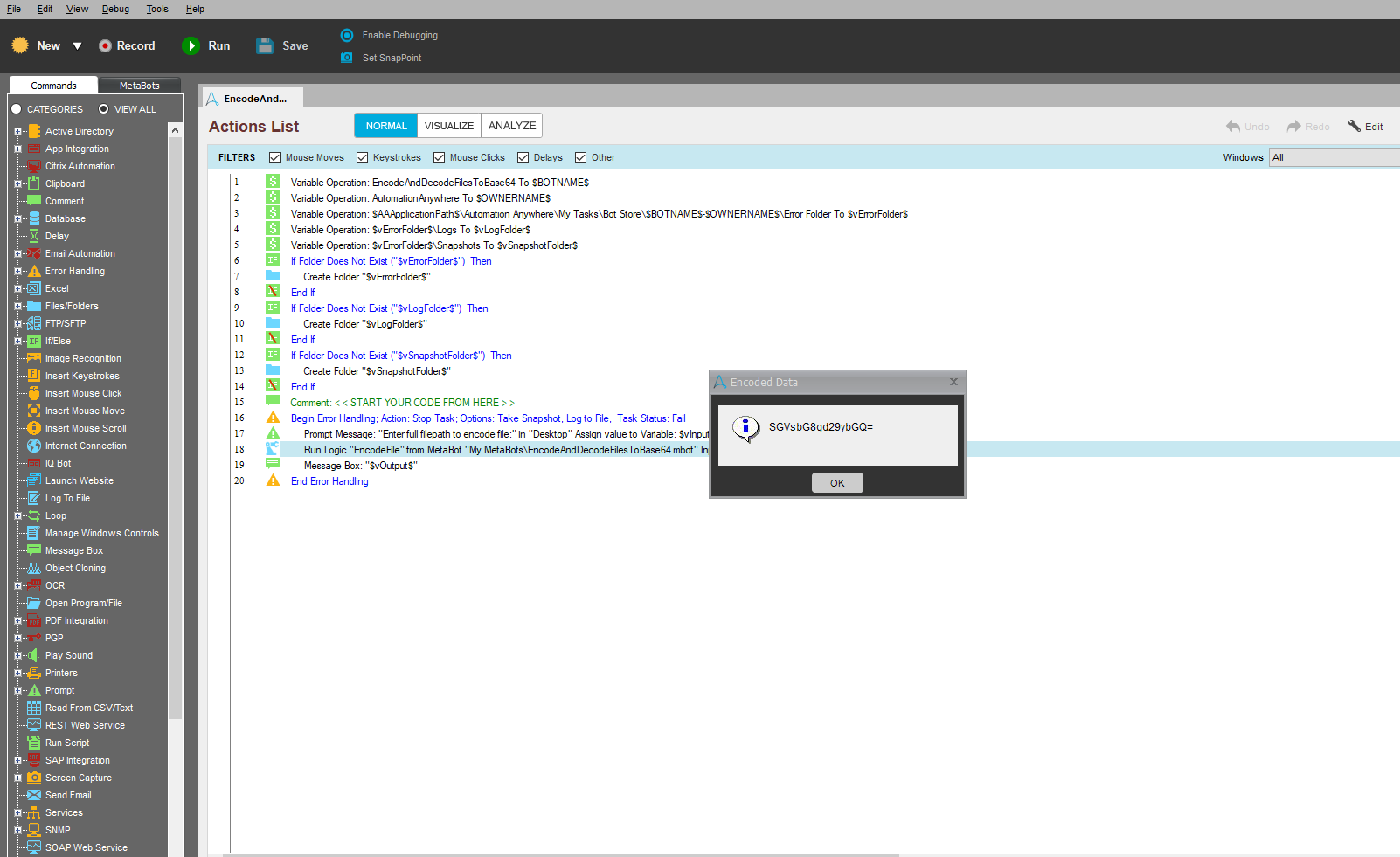
Task: Click the Record icon
Action: [x=105, y=45]
